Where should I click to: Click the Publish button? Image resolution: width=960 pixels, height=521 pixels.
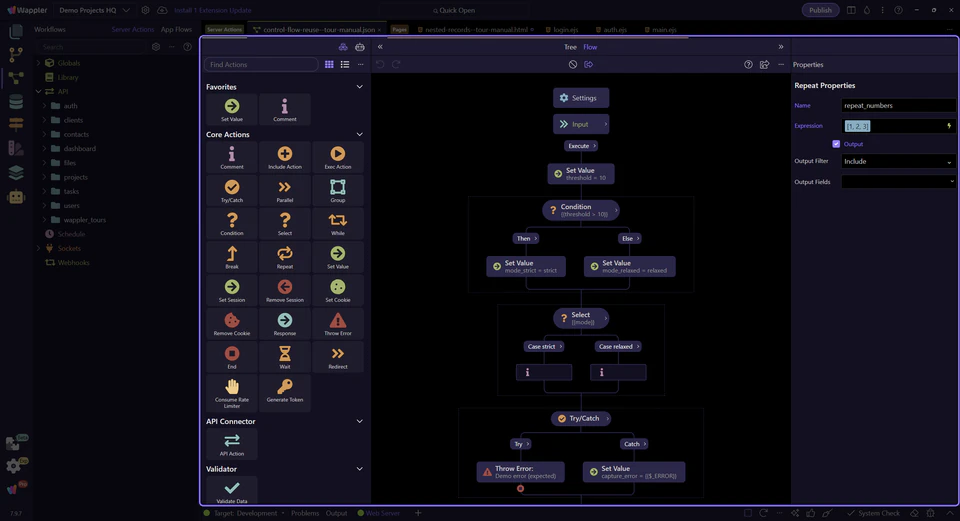[820, 10]
